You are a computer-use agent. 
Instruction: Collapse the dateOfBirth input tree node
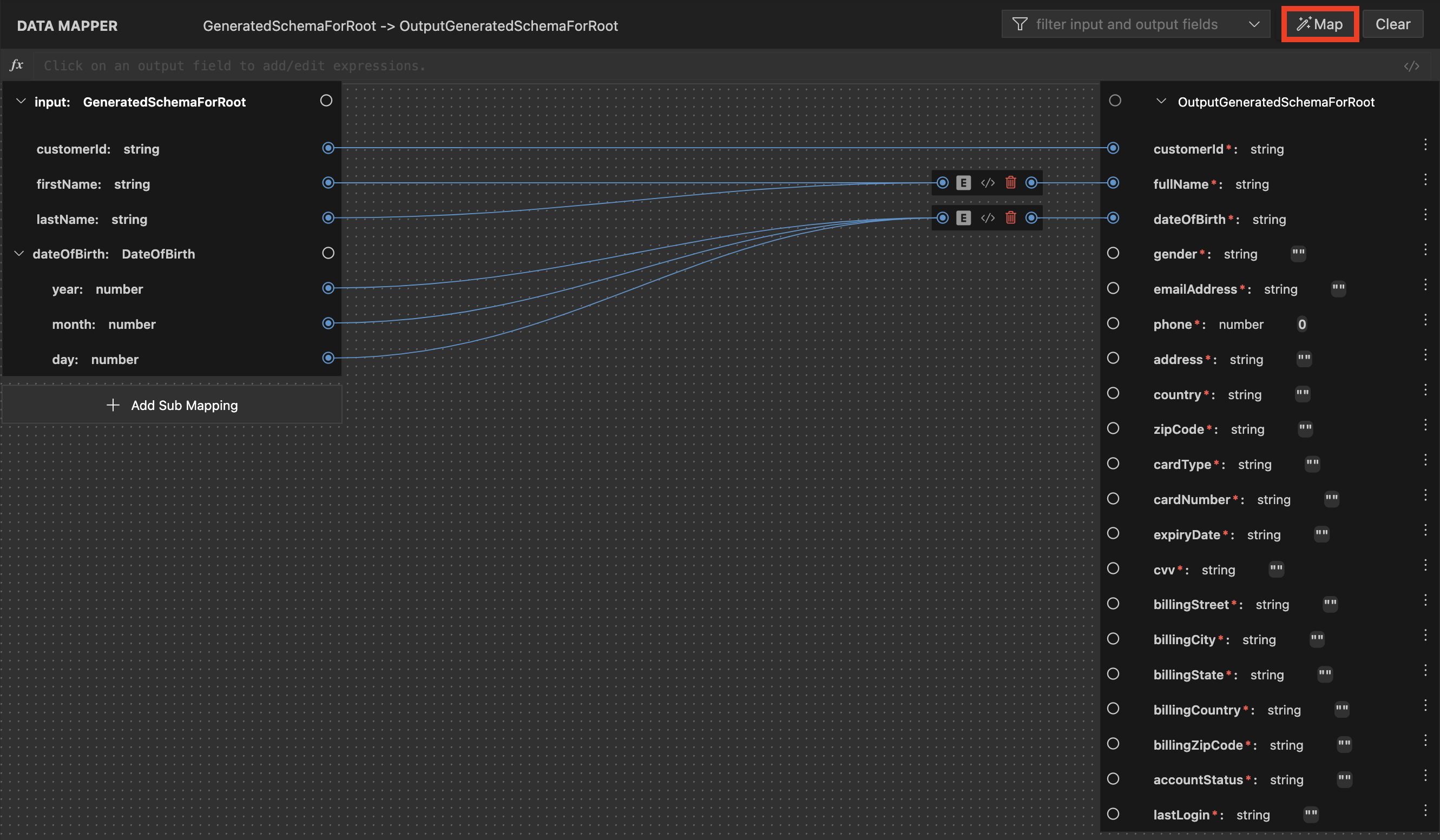coord(19,254)
